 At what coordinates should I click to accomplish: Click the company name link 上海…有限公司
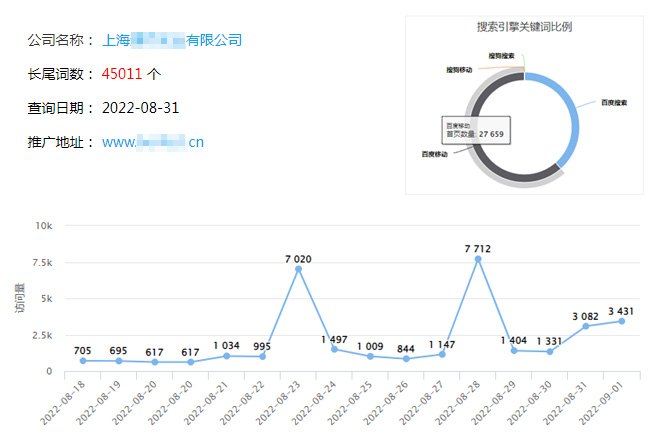pos(172,40)
